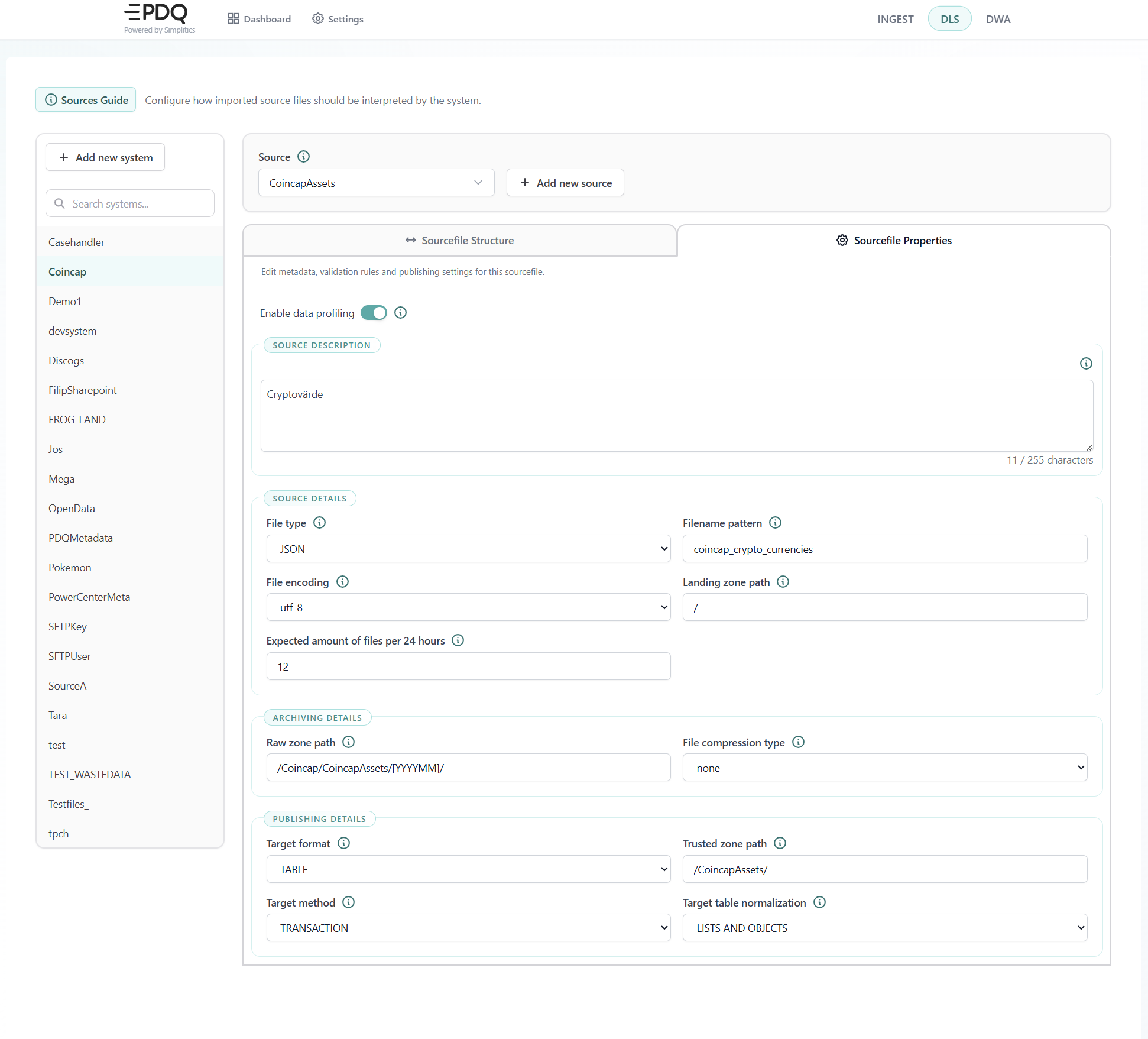
Task: Click info icon next to Trusted zone path
Action: (780, 843)
